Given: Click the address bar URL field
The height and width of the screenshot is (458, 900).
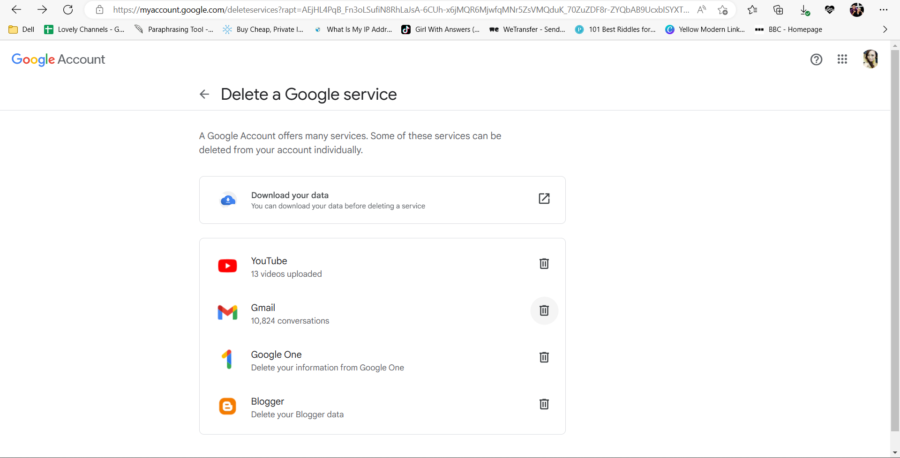Looking at the screenshot, I should point(401,10).
